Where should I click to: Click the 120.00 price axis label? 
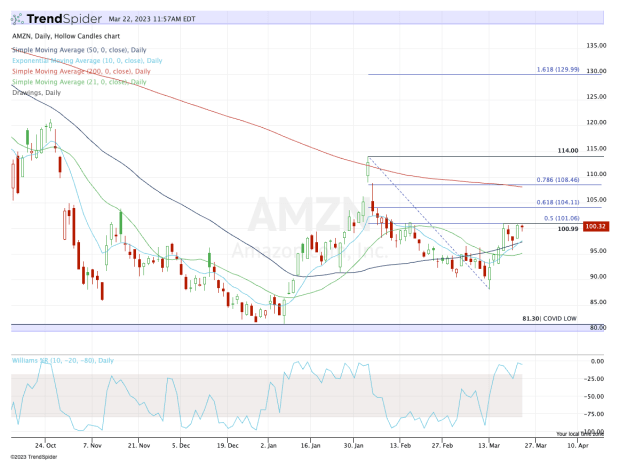596,122
